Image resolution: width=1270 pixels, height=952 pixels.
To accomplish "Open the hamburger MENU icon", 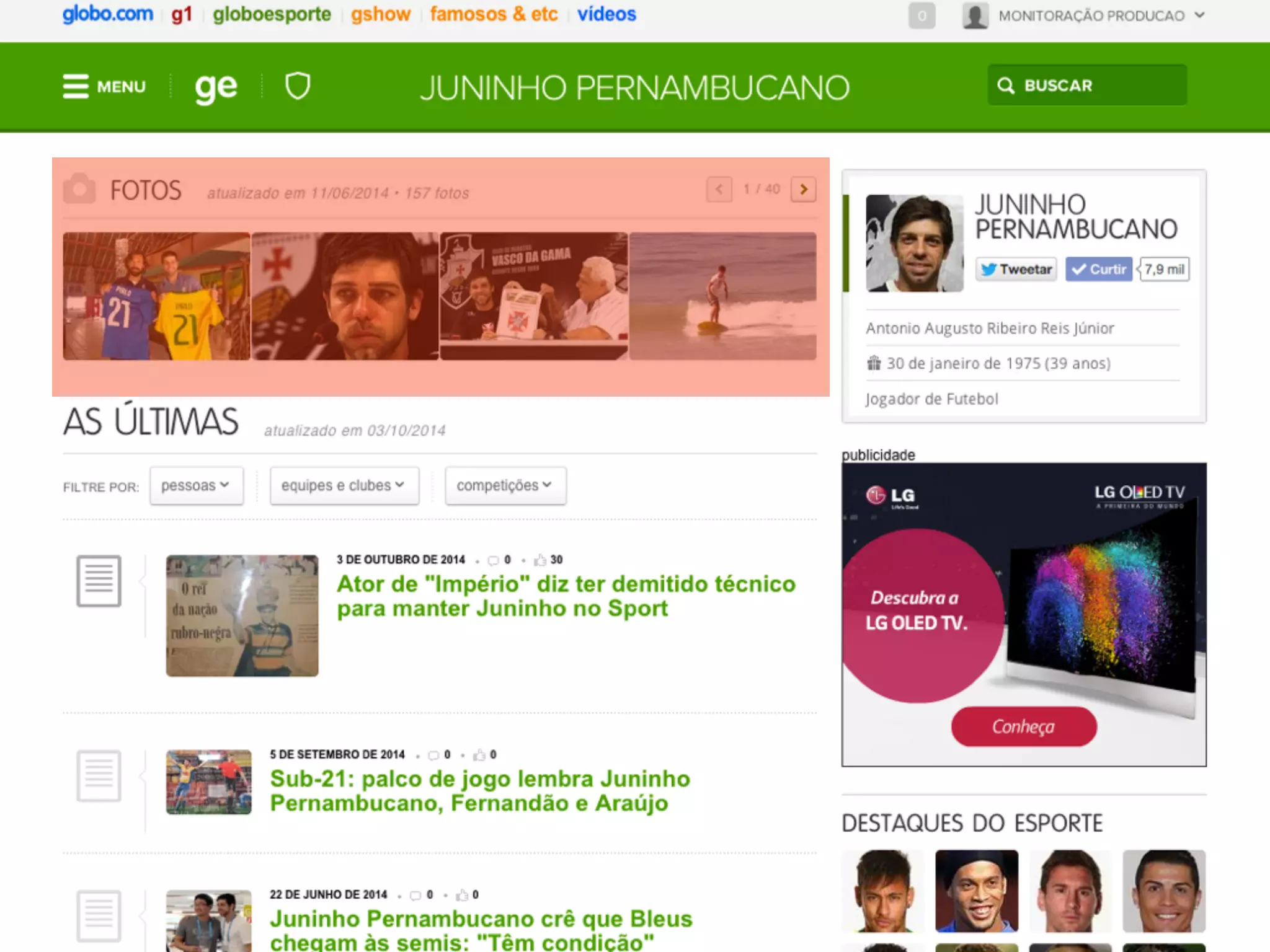I will point(76,86).
